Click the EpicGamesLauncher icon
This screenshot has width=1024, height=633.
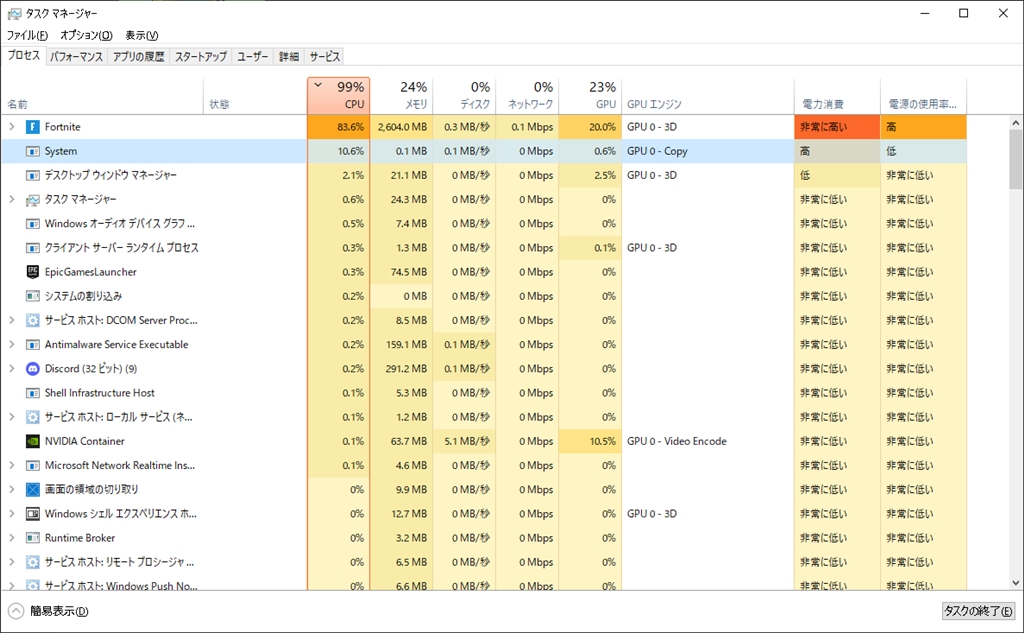click(32, 272)
